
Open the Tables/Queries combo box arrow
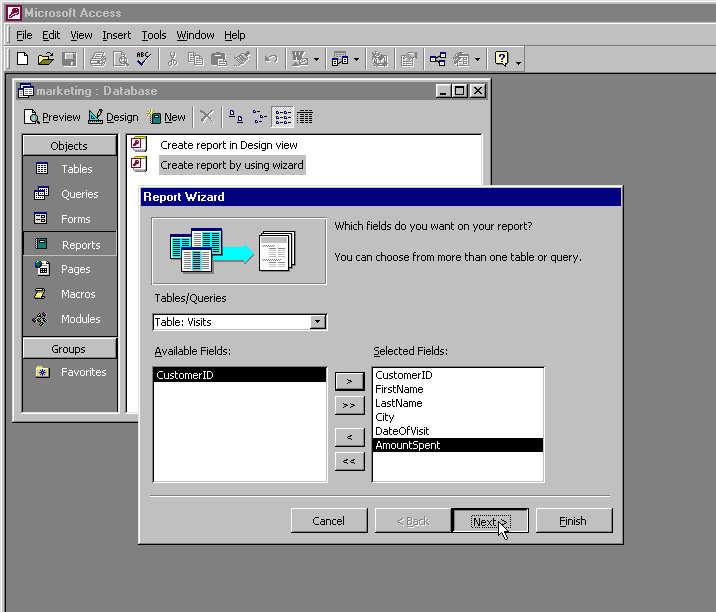pyautogui.click(x=318, y=322)
